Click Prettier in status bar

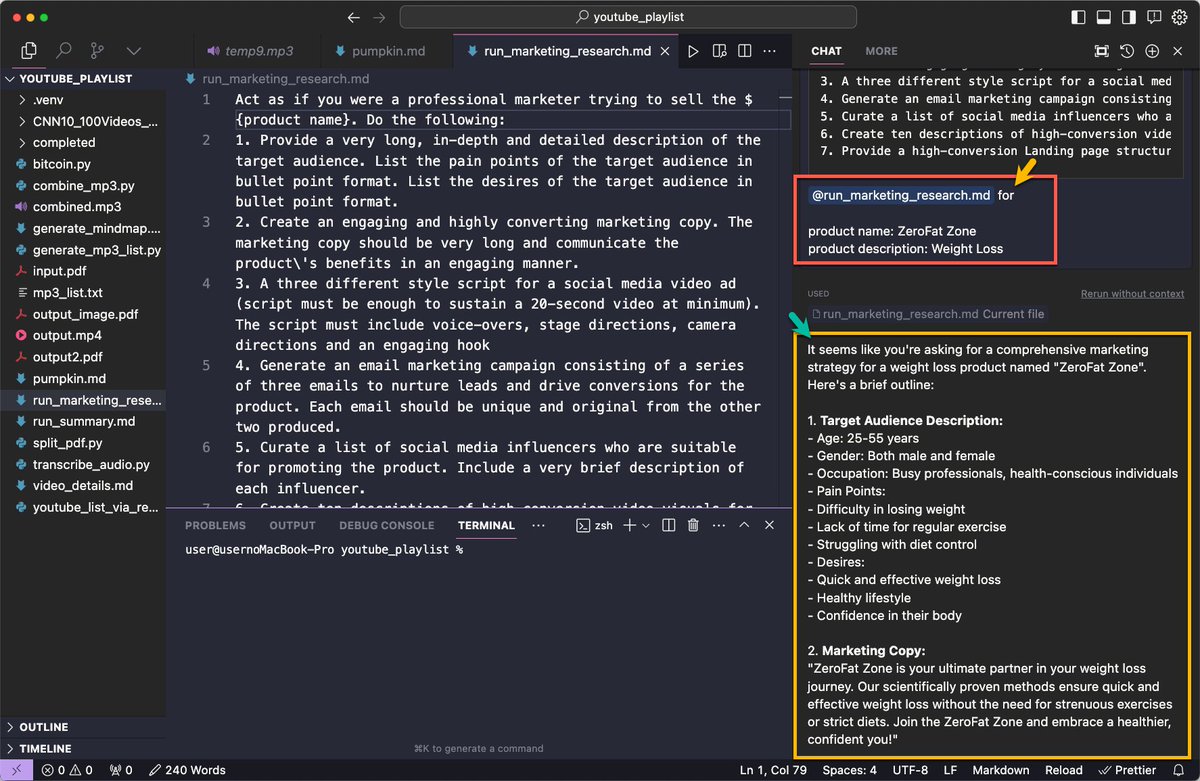(x=1127, y=770)
